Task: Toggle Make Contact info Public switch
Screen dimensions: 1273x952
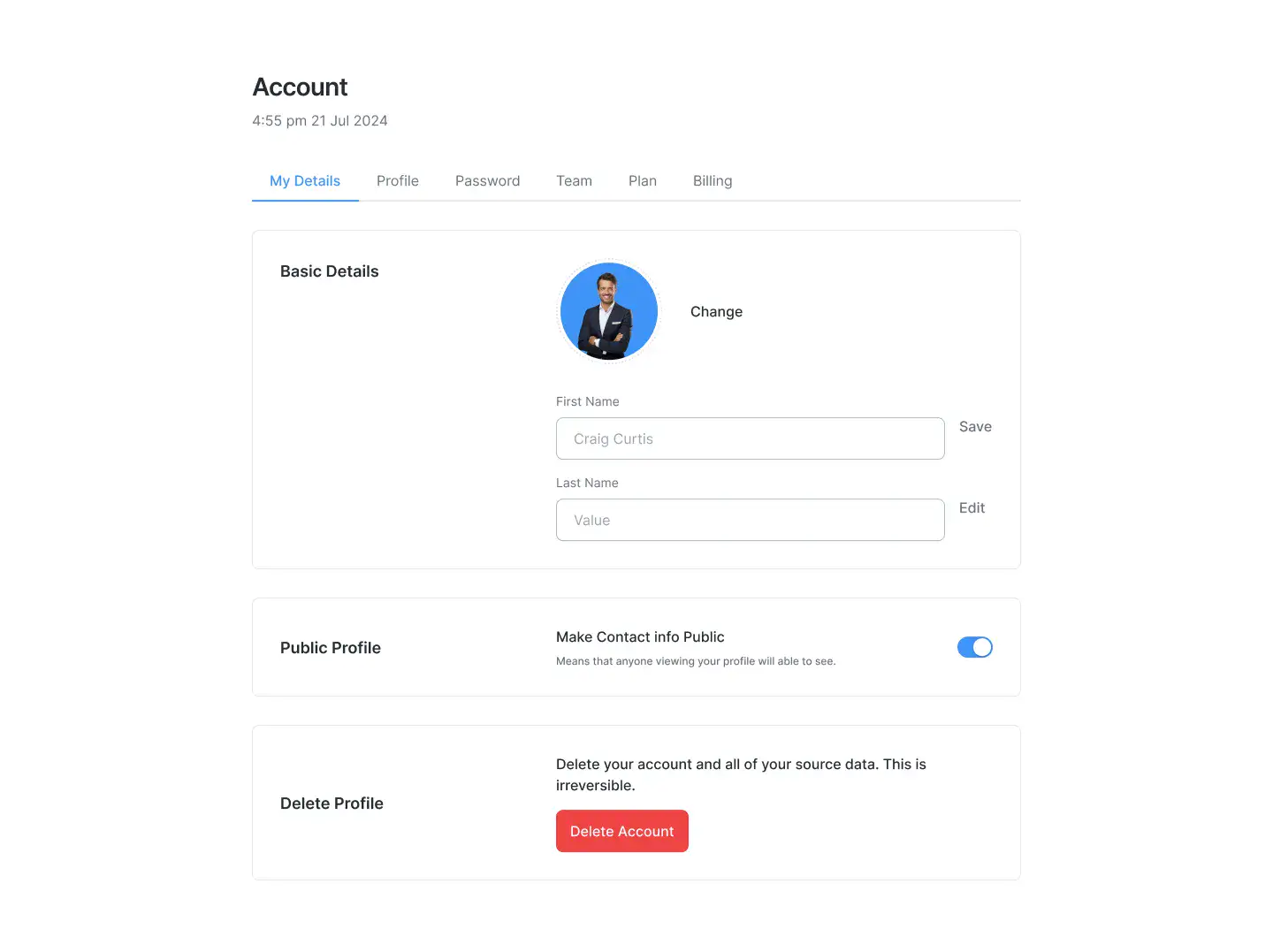Action: [975, 647]
